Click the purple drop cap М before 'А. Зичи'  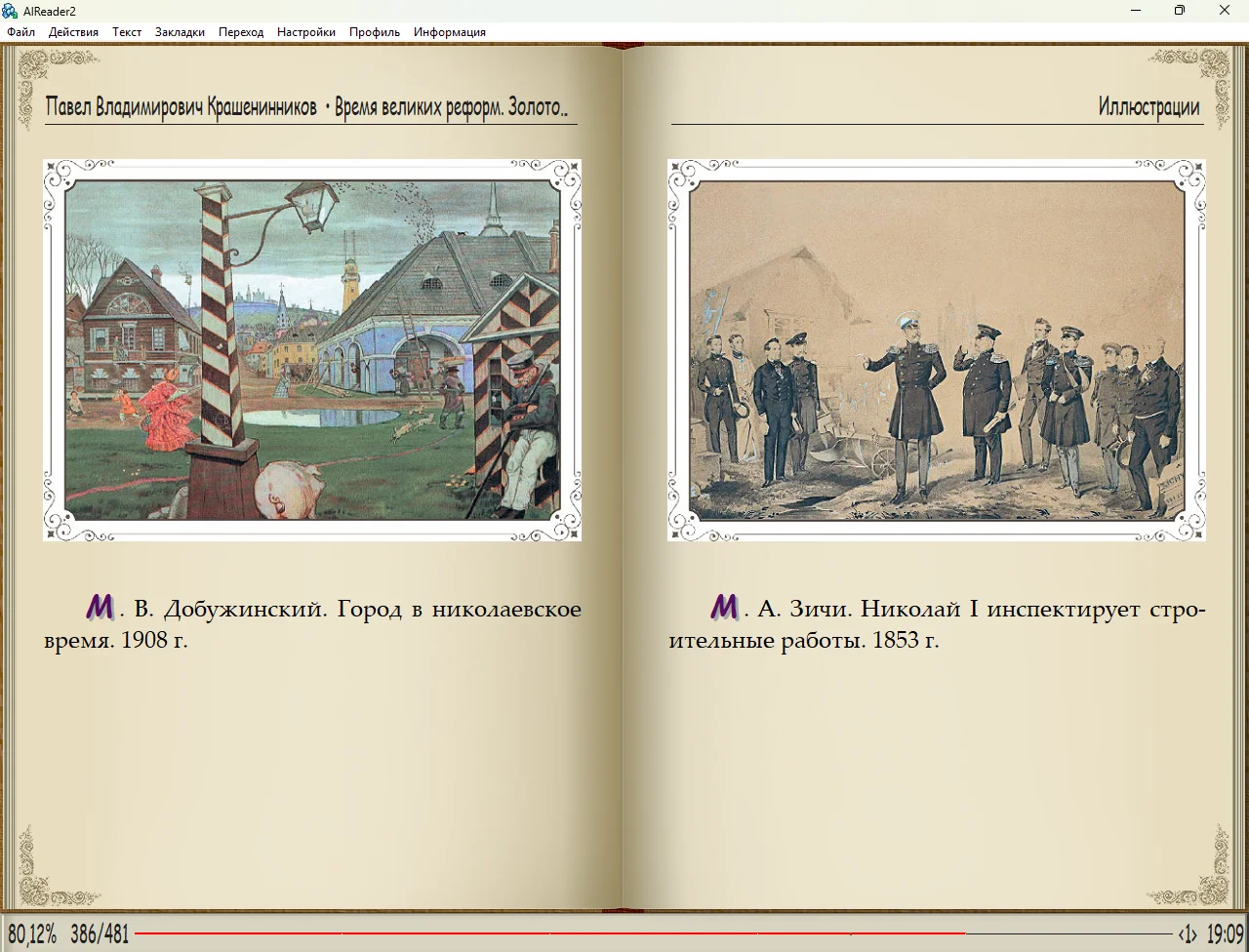point(725,607)
